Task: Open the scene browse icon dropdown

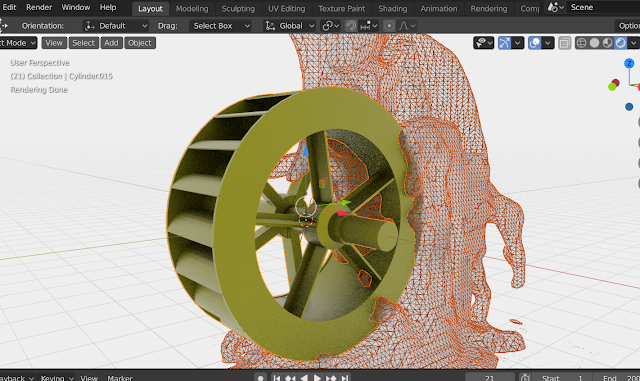Action: click(x=556, y=7)
